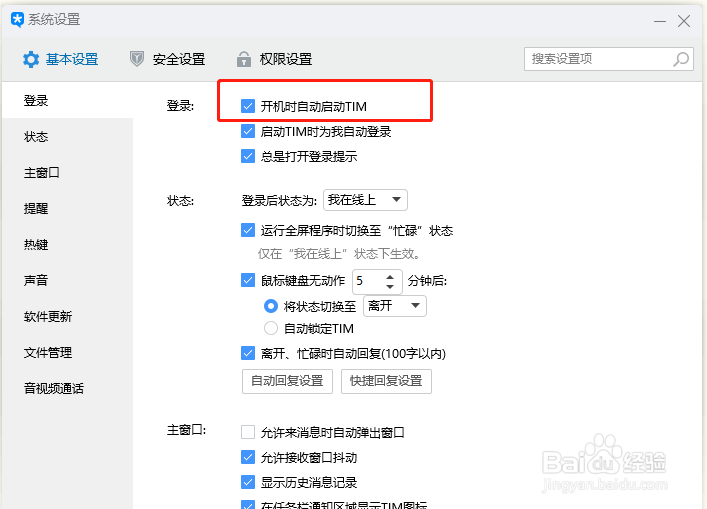Increase idle minutes with up arrow
This screenshot has height=509, width=707.
390,277
